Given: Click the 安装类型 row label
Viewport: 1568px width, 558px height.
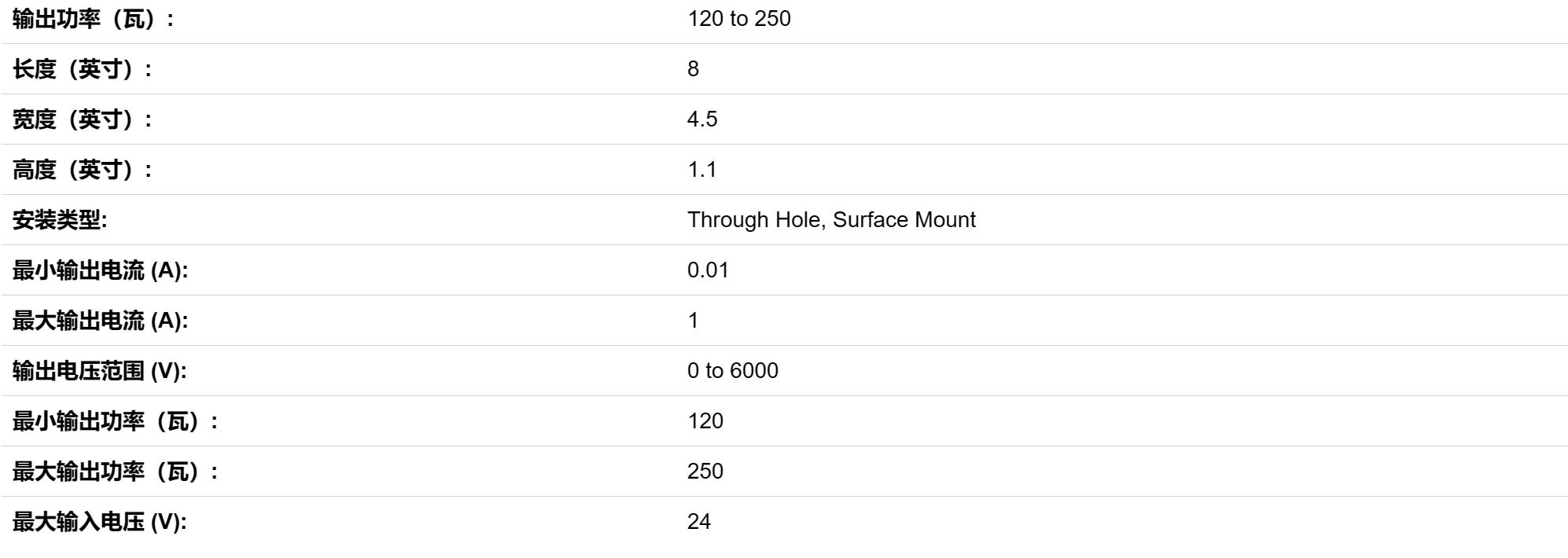Looking at the screenshot, I should tap(60, 220).
